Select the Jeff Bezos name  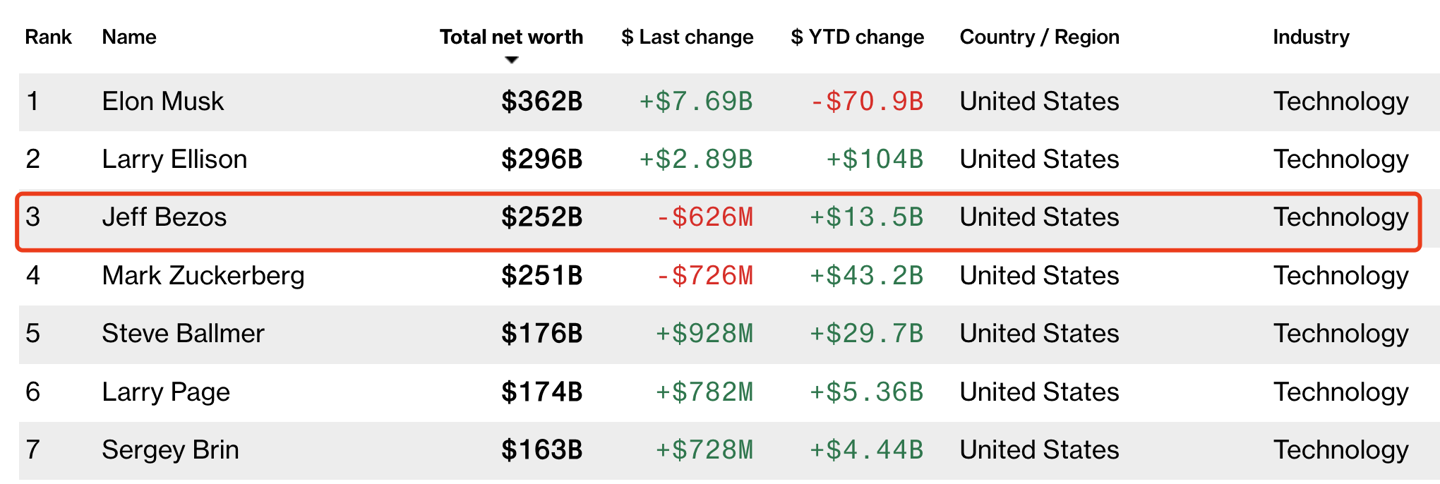164,217
